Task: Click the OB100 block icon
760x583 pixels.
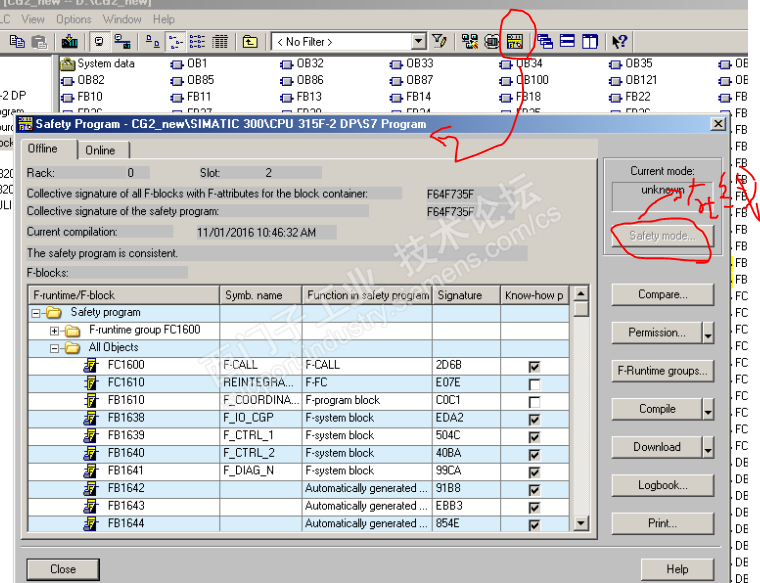Action: tap(508, 80)
